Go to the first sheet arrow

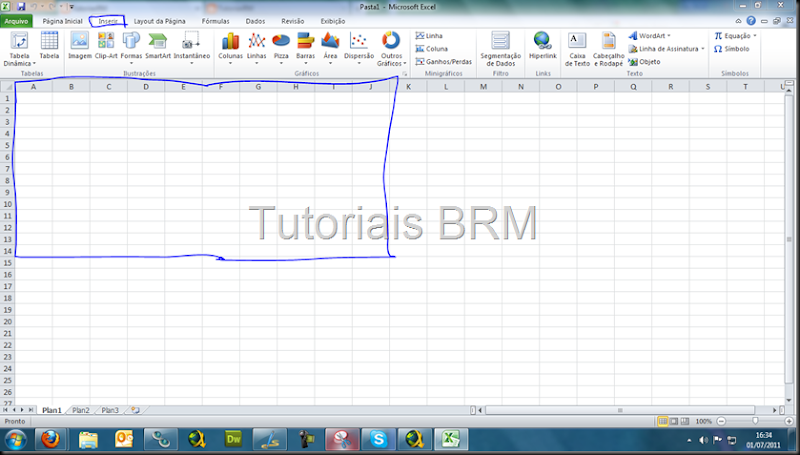coord(5,410)
